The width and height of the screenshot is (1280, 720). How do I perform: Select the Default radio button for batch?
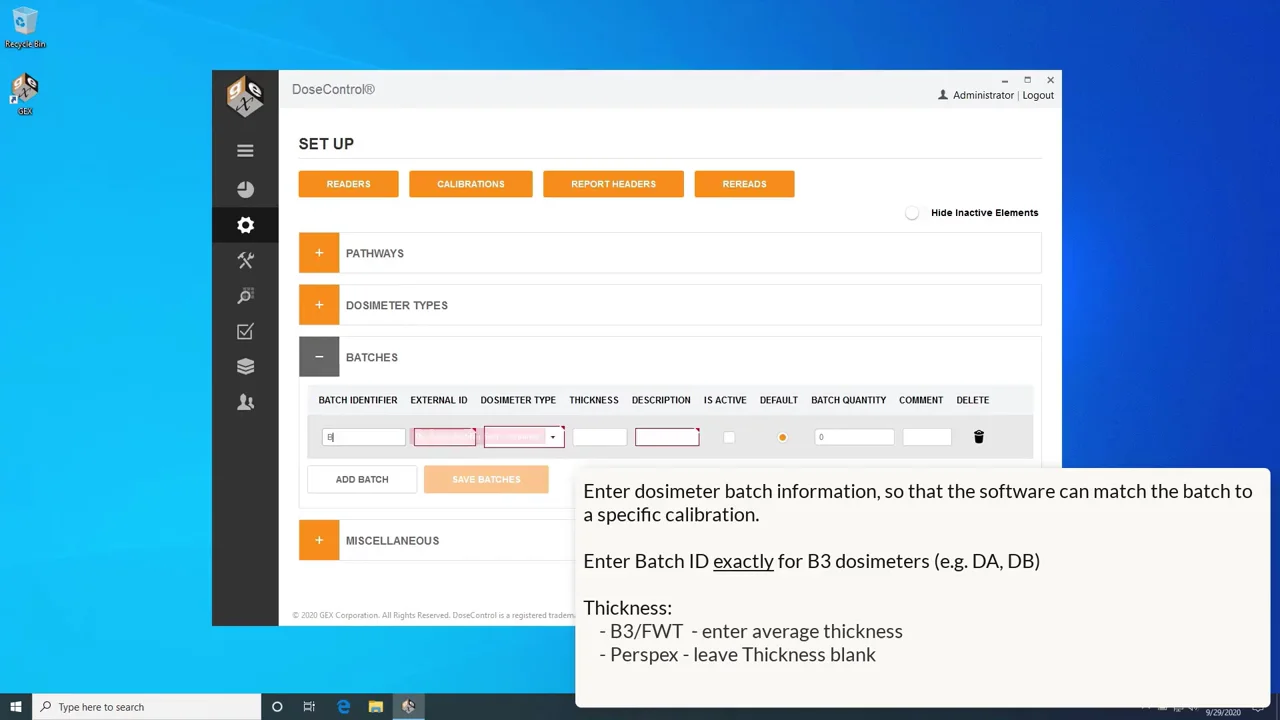coord(782,437)
